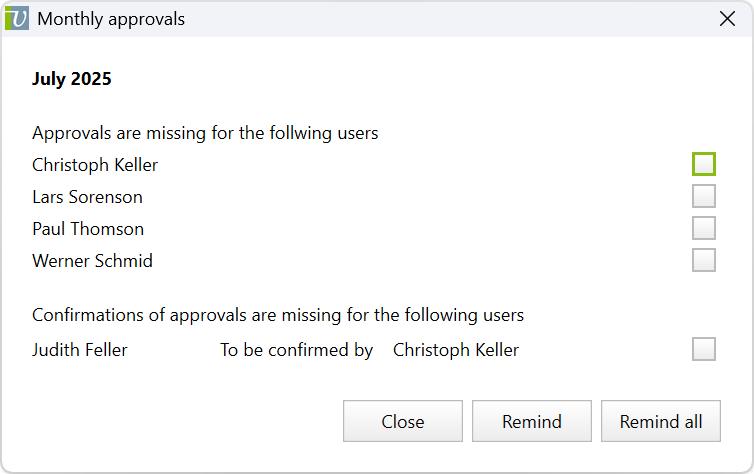Click the 'To be confirmed by' text

(x=297, y=350)
